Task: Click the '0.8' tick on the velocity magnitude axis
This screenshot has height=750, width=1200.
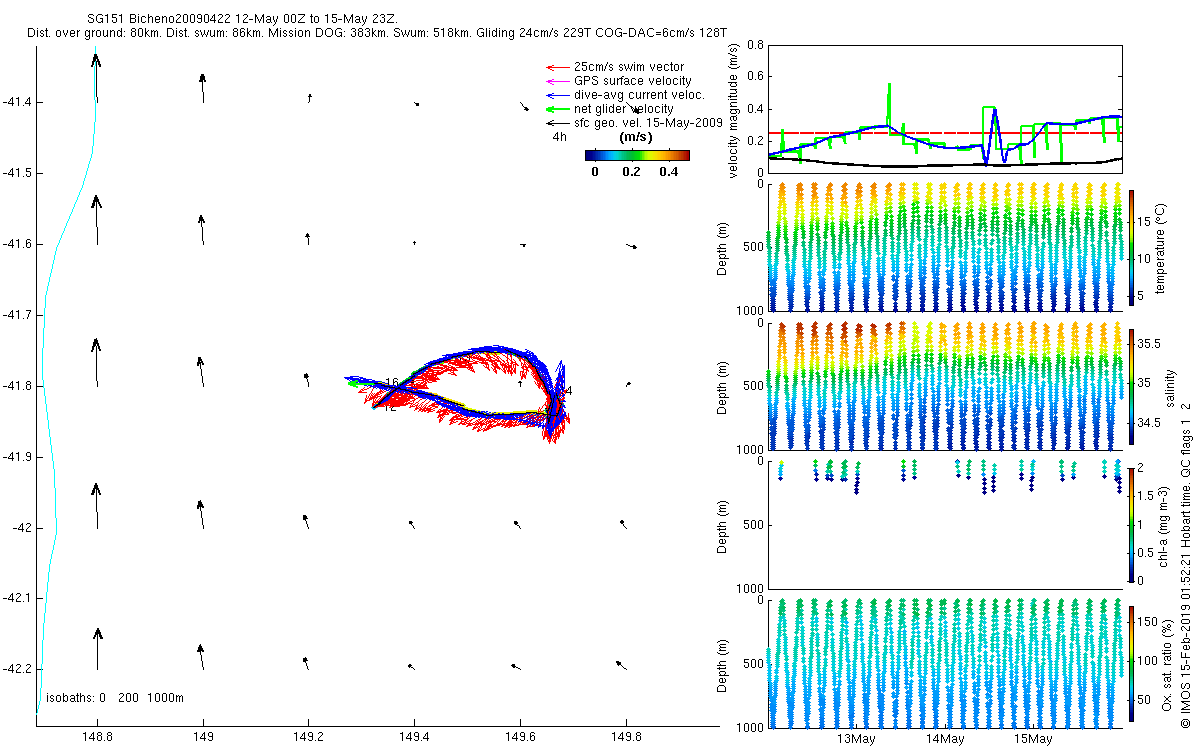Action: tap(754, 45)
